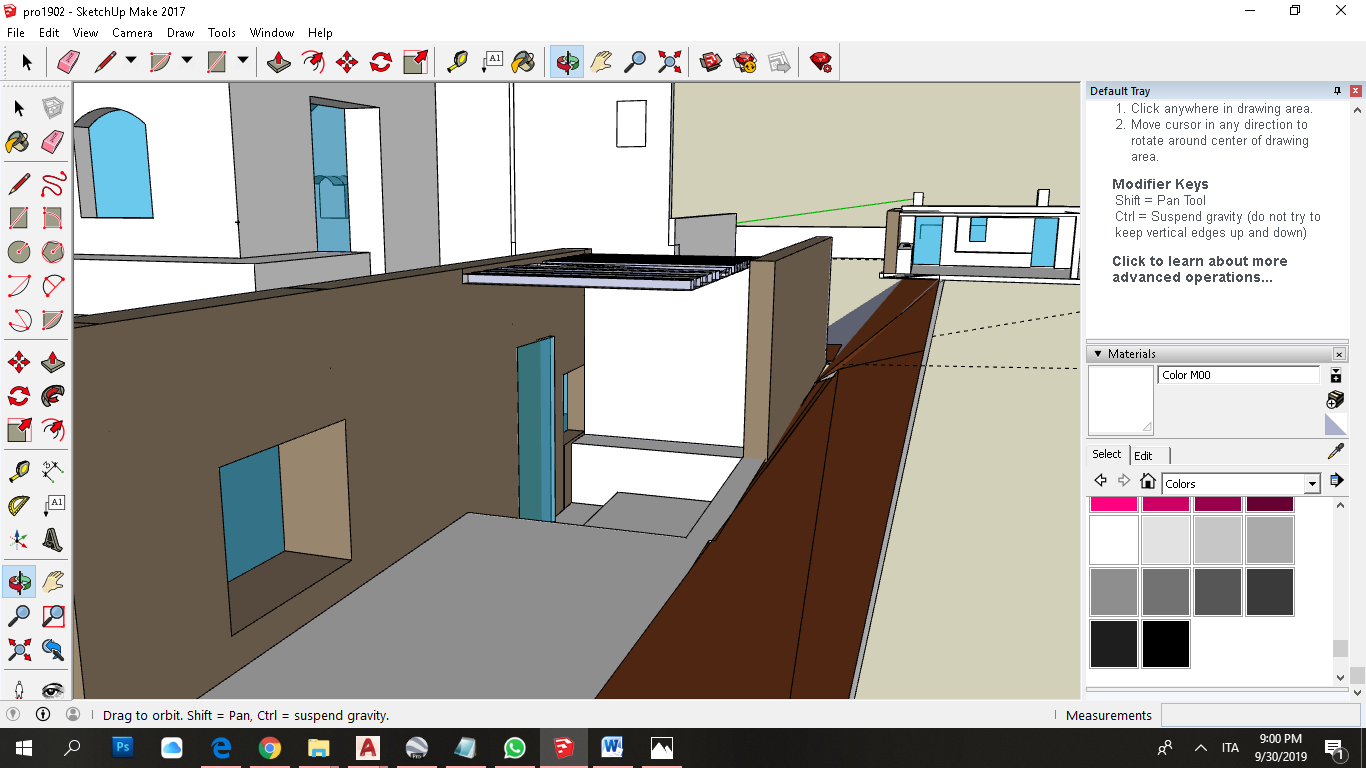The width and height of the screenshot is (1366, 768).
Task: Activate the Pan hand tool in top toolbar
Action: 600,62
